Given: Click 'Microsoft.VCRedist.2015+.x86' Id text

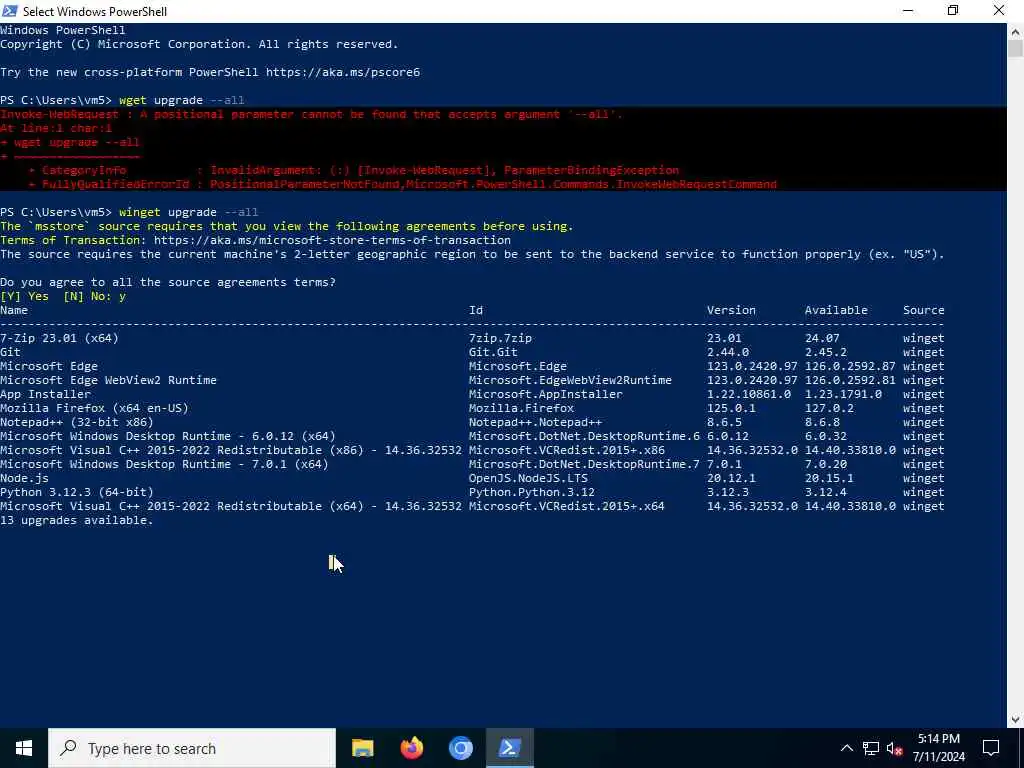Looking at the screenshot, I should [x=566, y=451].
